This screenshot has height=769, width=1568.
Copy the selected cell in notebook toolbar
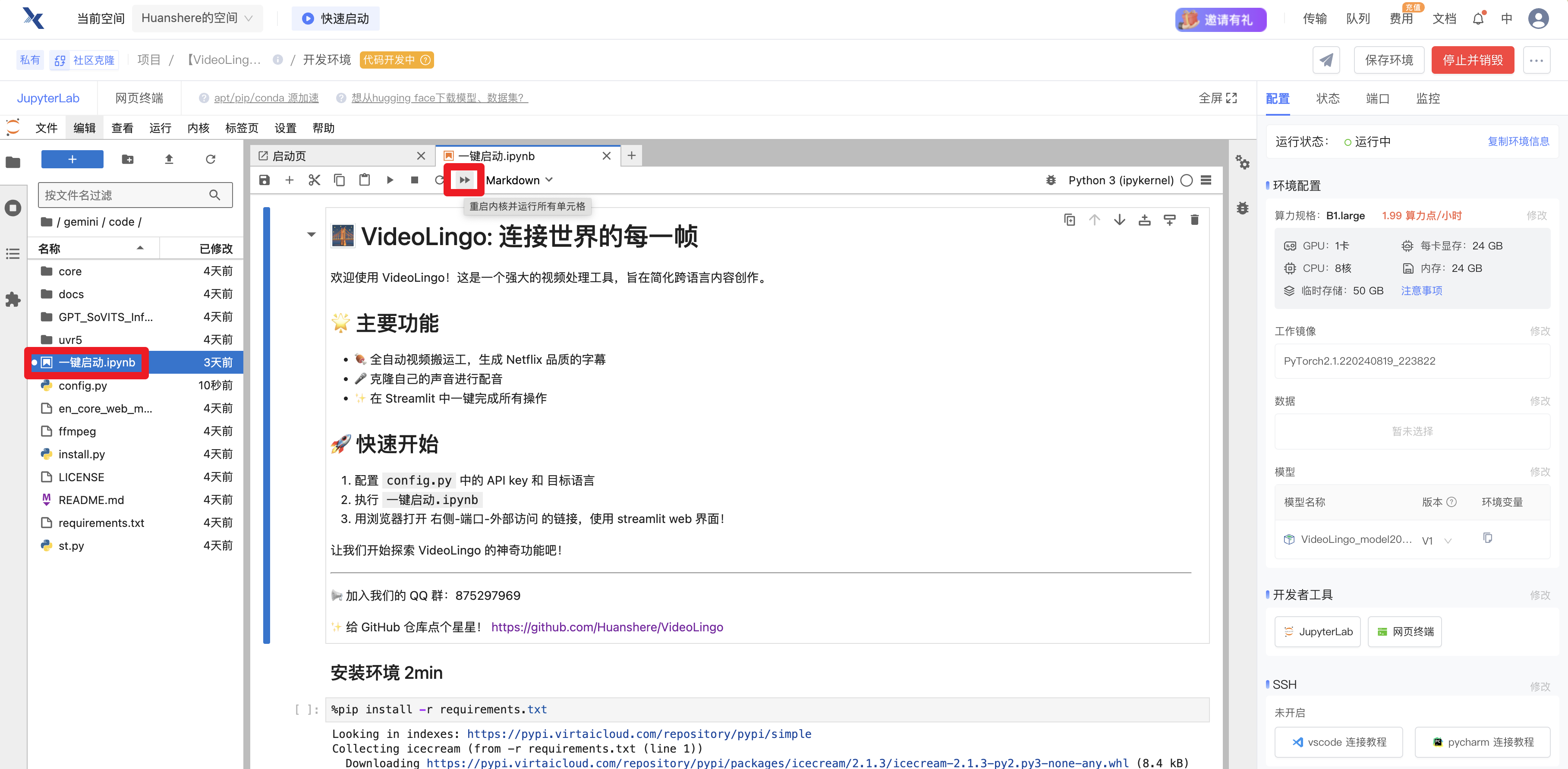(339, 180)
